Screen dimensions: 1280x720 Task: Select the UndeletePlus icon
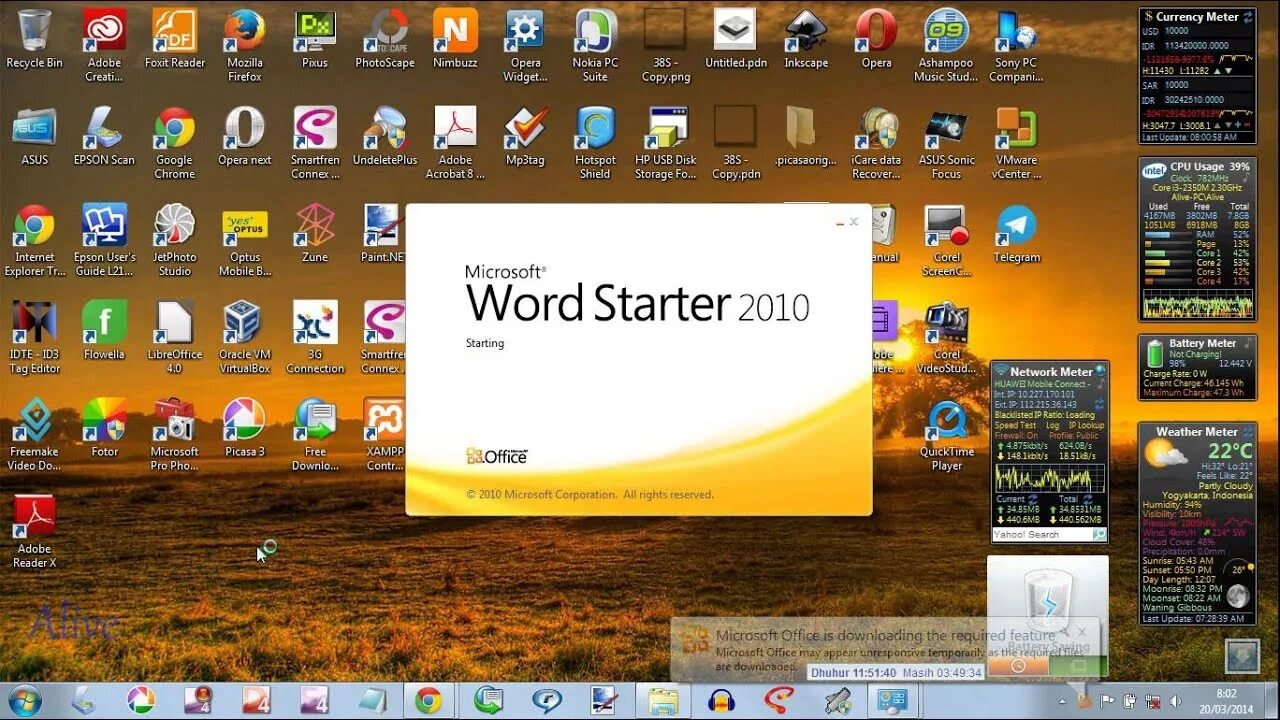point(385,137)
